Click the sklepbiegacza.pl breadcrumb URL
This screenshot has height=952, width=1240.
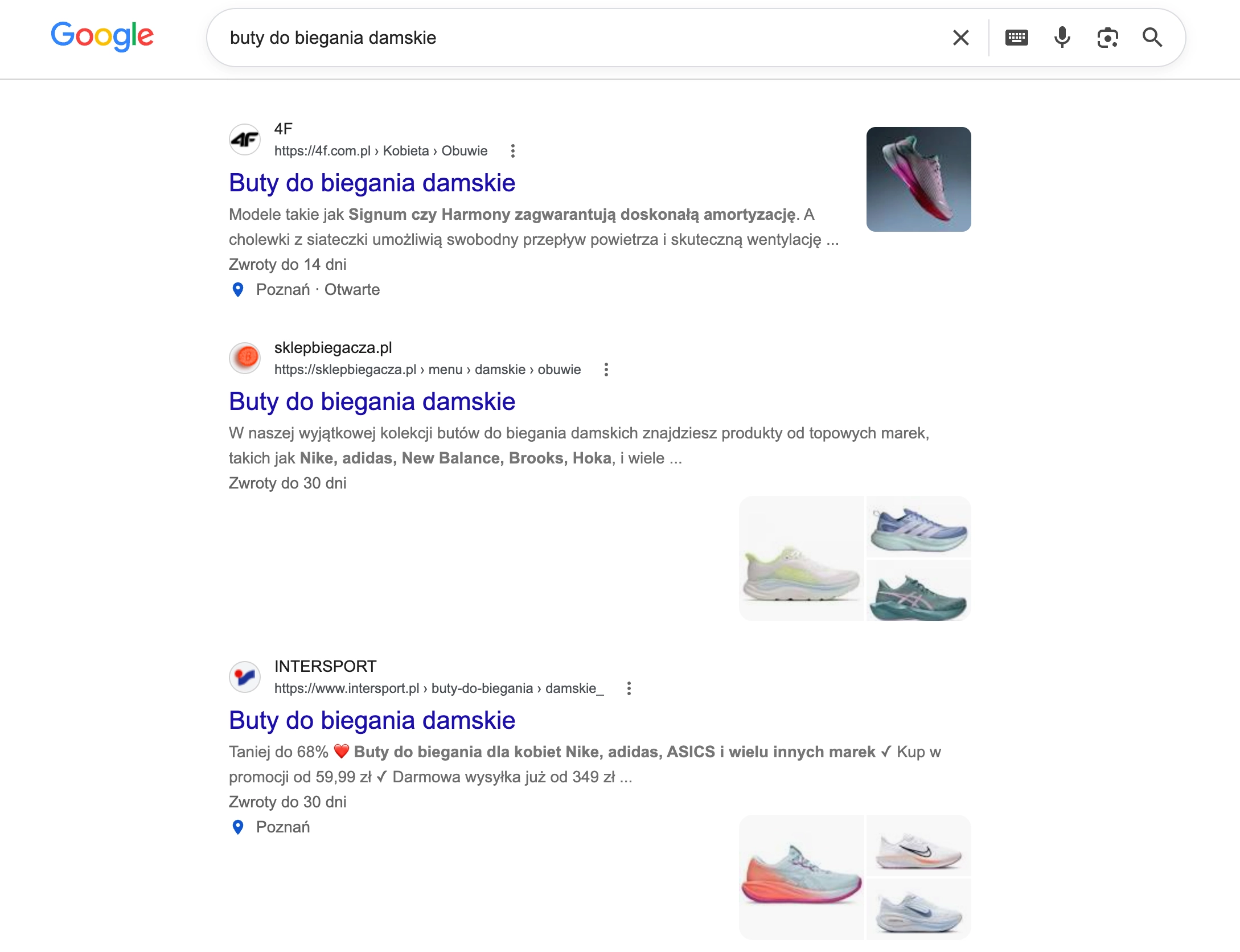tap(428, 370)
